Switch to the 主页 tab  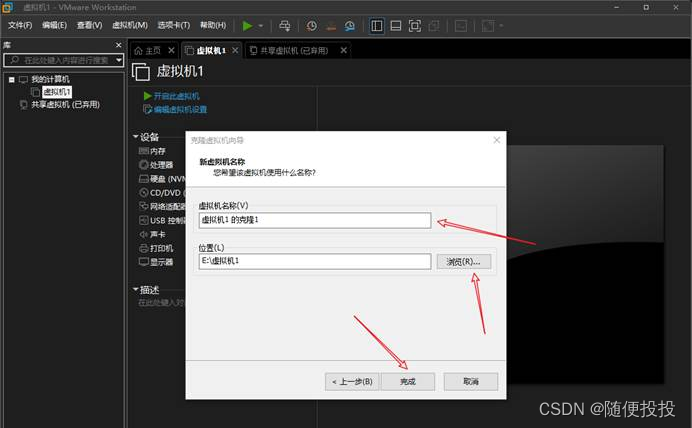click(x=148, y=51)
